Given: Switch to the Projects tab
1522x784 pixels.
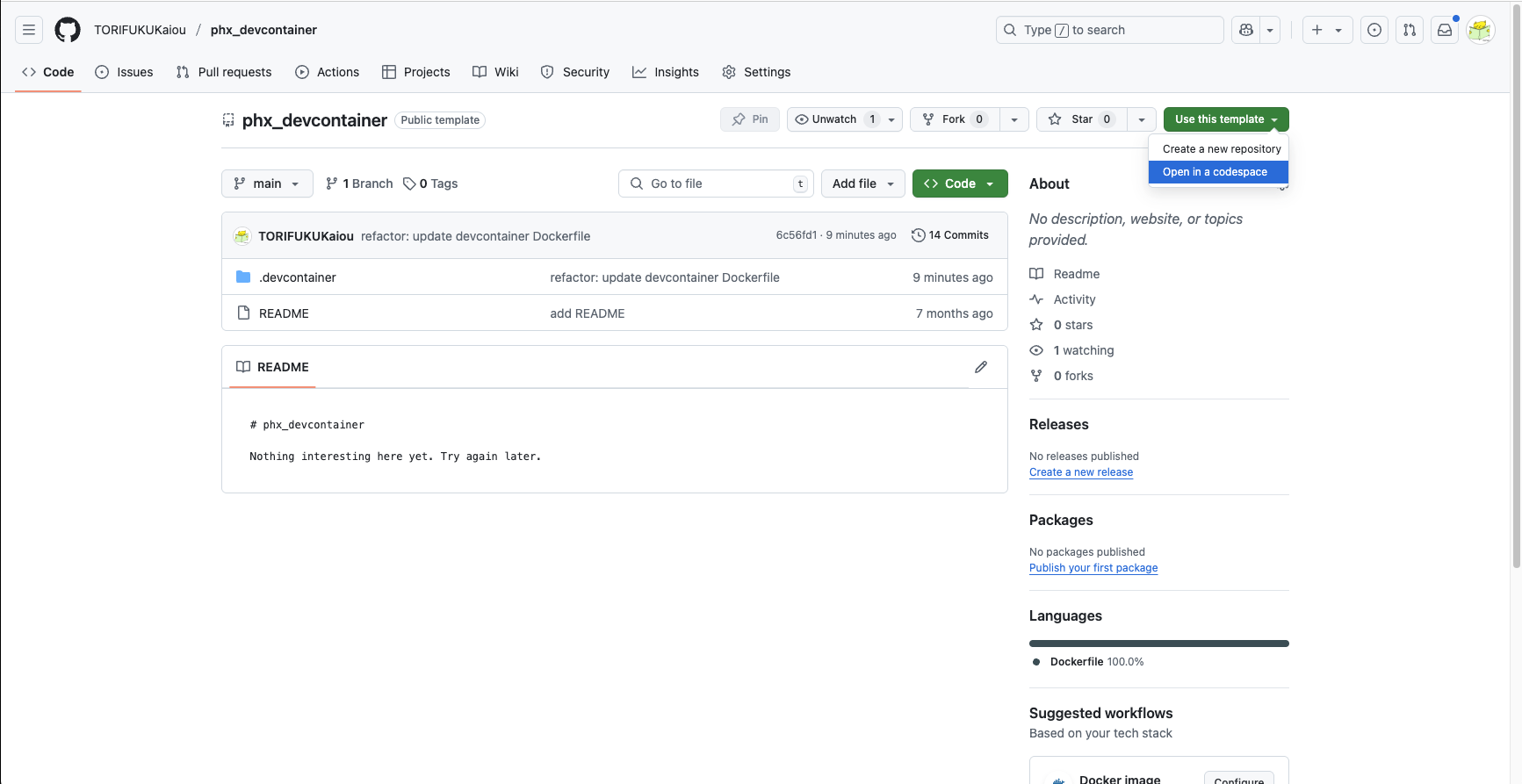Looking at the screenshot, I should [416, 72].
